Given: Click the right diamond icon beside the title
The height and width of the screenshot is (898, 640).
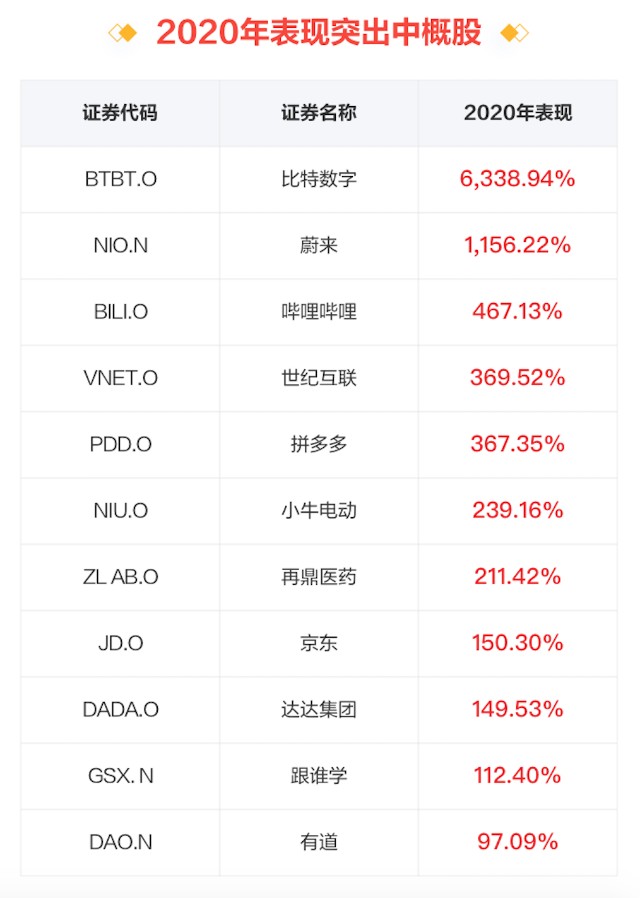Looking at the screenshot, I should (x=514, y=33).
